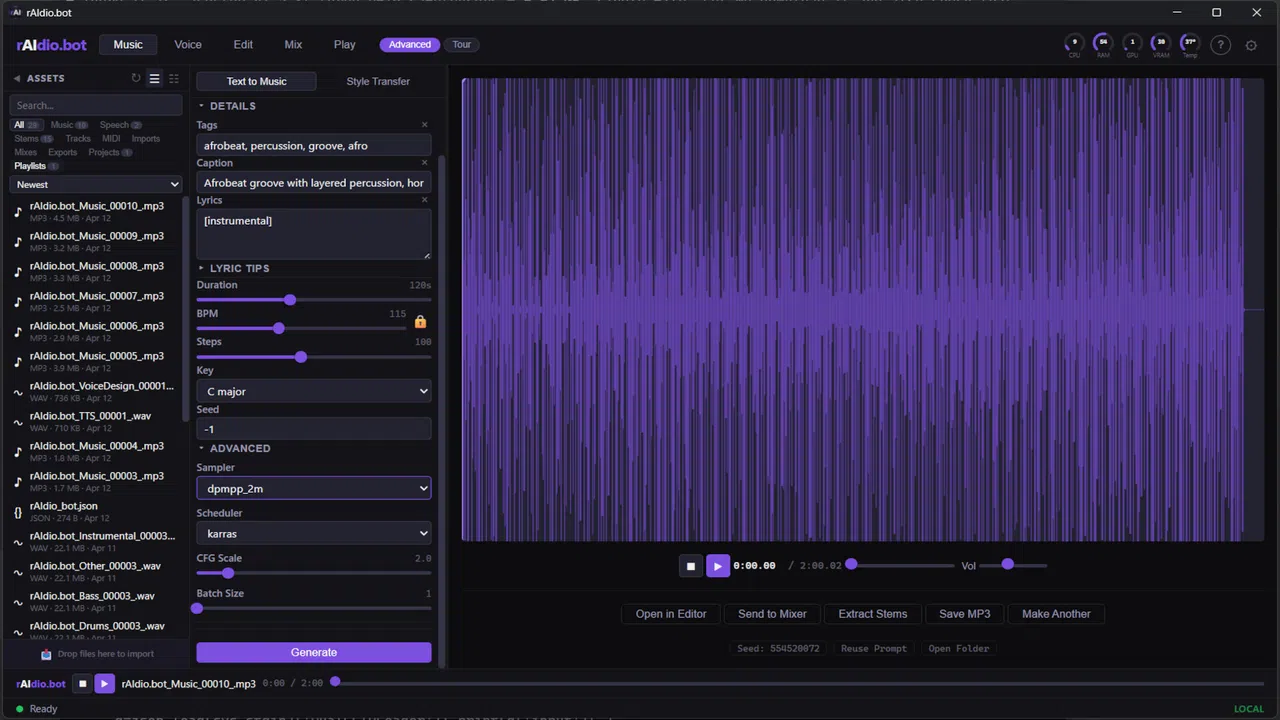1280x720 pixels.
Task: Collapse the ADVANCED section
Action: [234, 448]
